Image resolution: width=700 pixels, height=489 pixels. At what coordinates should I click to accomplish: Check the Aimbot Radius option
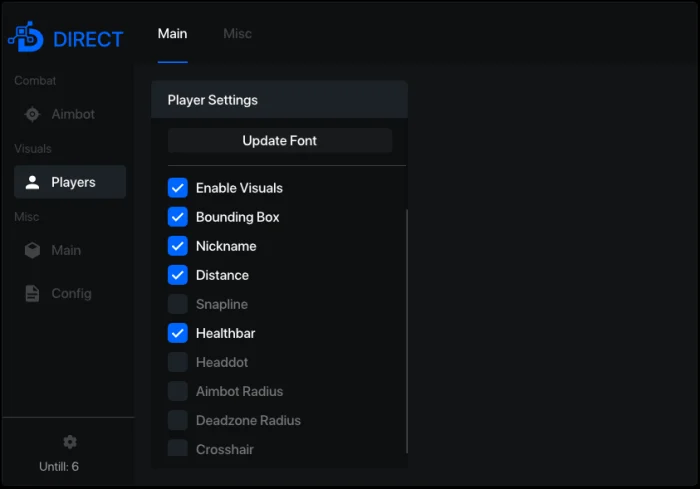178,391
